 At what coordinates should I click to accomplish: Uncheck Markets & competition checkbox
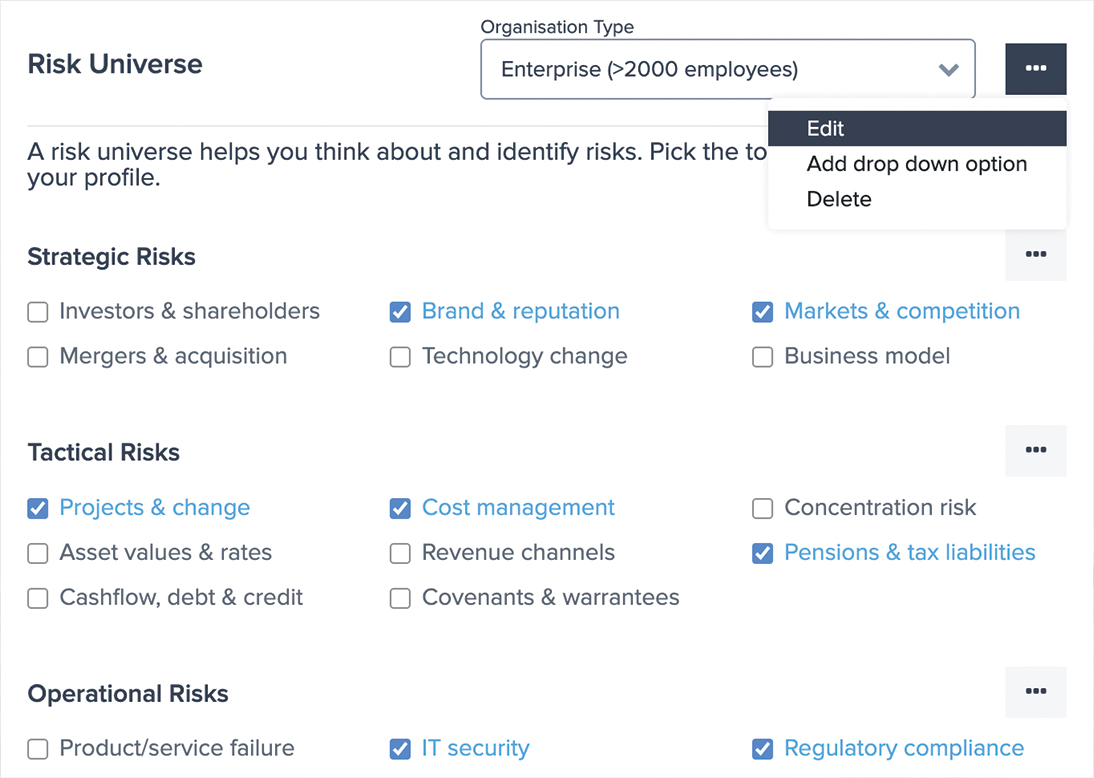(763, 312)
